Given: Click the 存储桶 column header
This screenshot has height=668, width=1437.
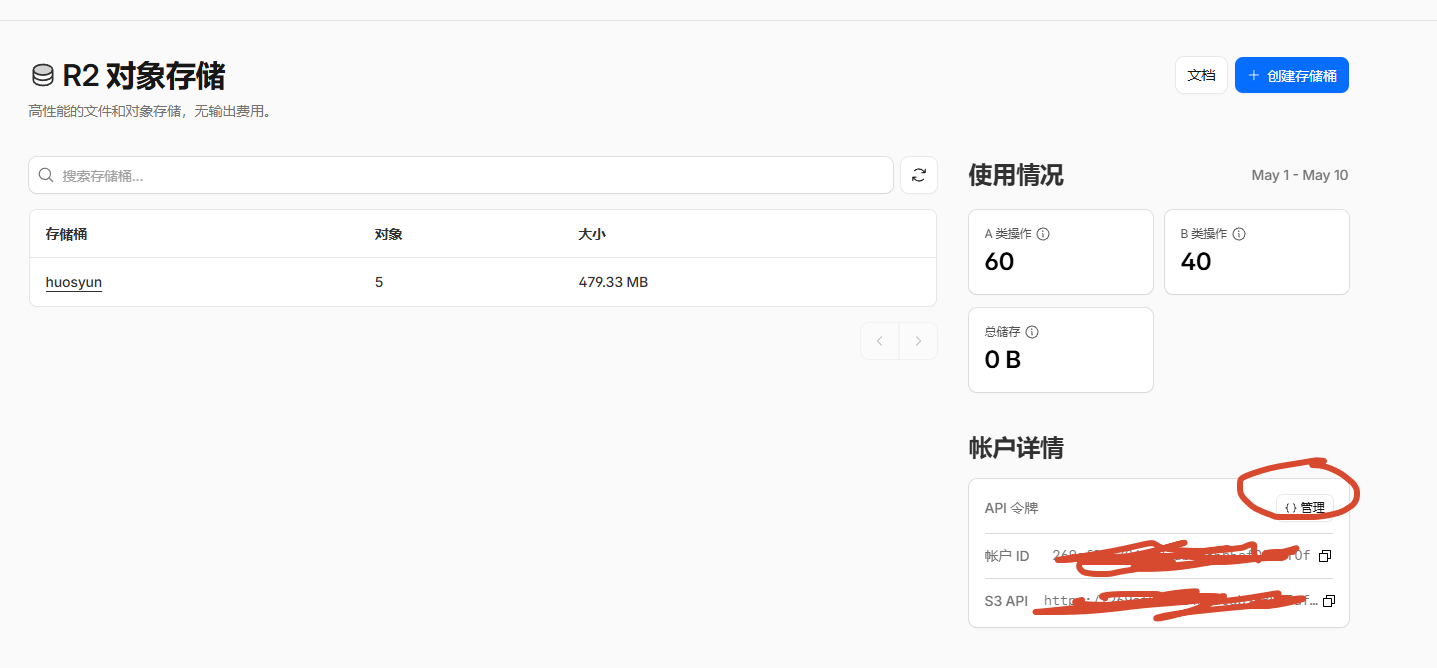Looking at the screenshot, I should click(x=66, y=234).
